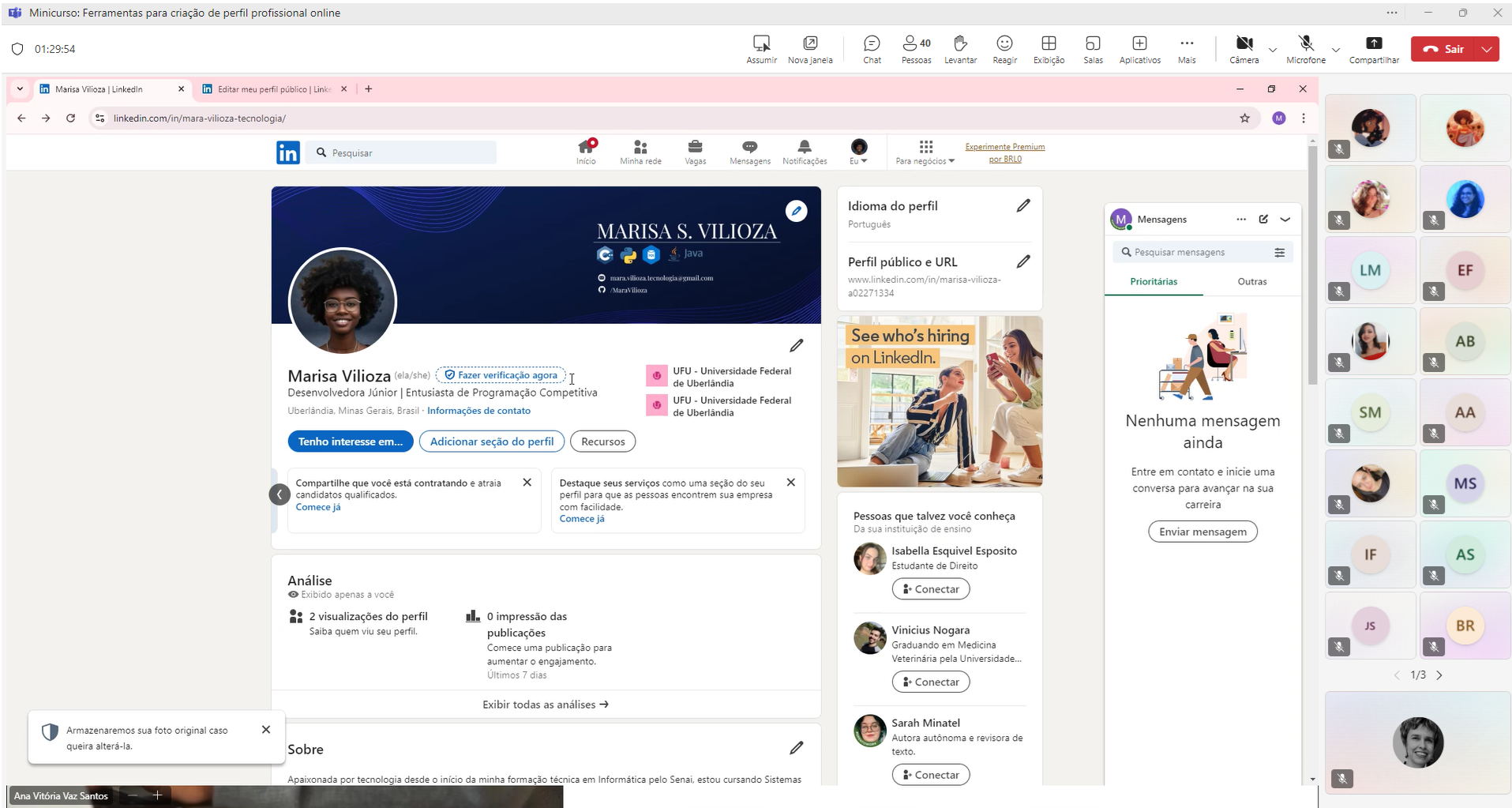The height and width of the screenshot is (808, 1512).
Task: Open Aplicativos in Teams toolbar
Action: point(1139,49)
